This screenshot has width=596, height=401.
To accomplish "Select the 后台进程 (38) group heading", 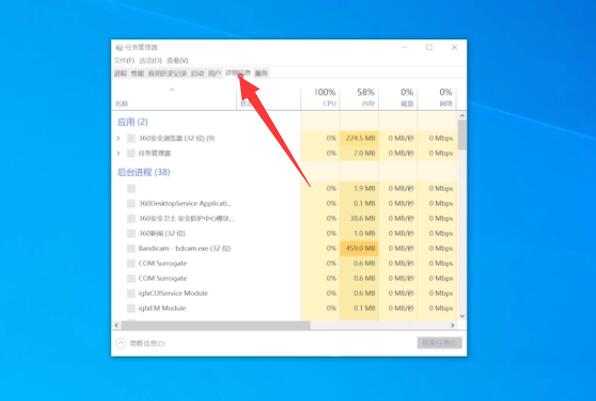I will (144, 172).
